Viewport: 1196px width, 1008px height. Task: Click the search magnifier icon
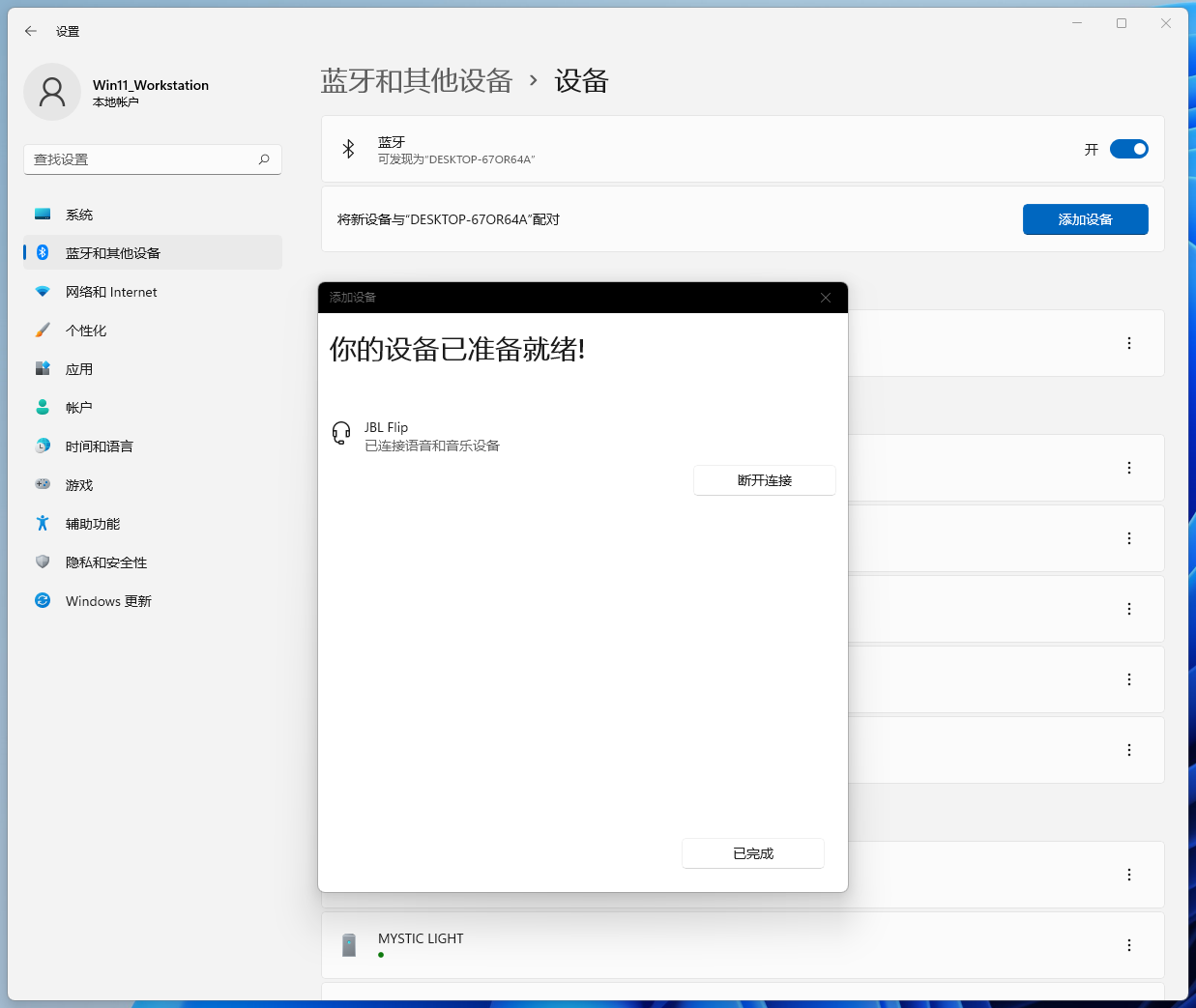(264, 159)
